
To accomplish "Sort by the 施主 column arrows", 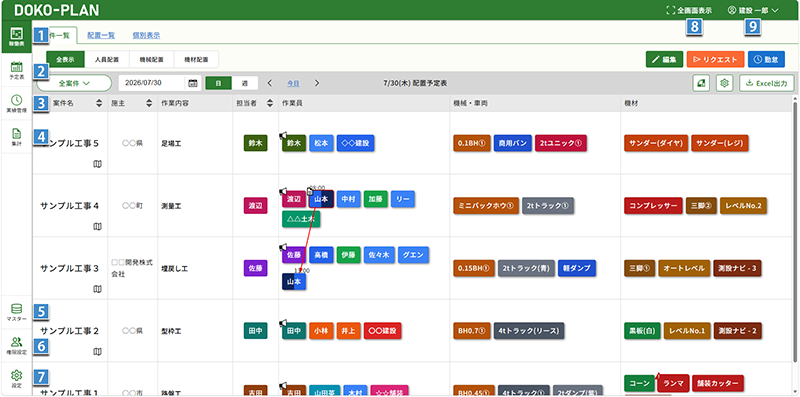I will coord(149,103).
